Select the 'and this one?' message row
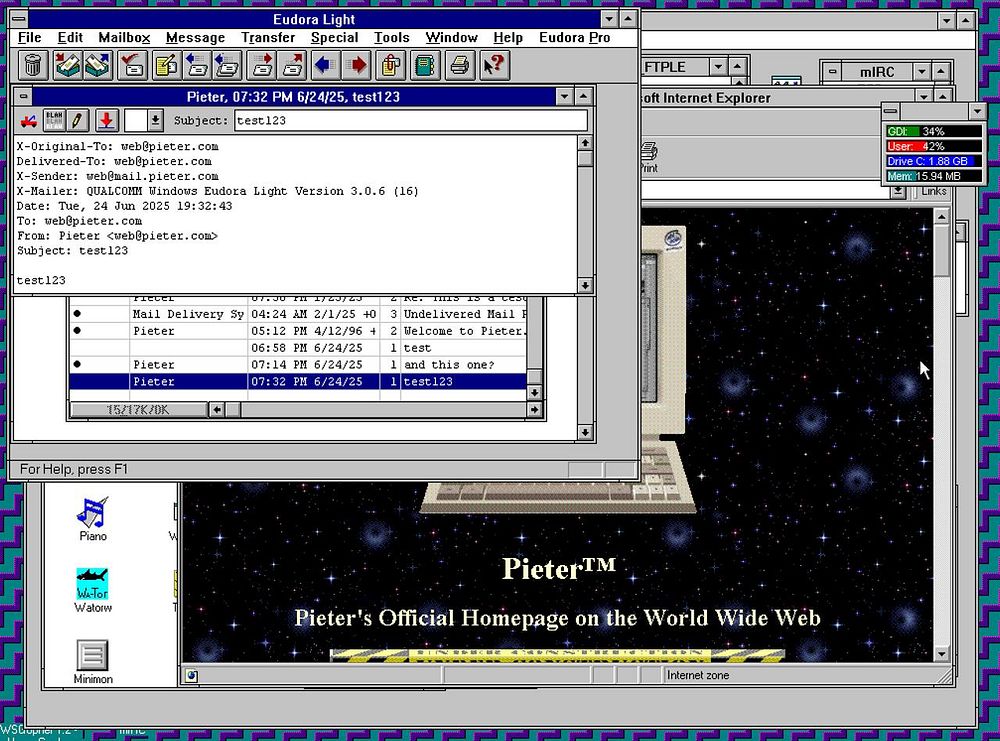The width and height of the screenshot is (1000, 741). pyautogui.click(x=298, y=365)
